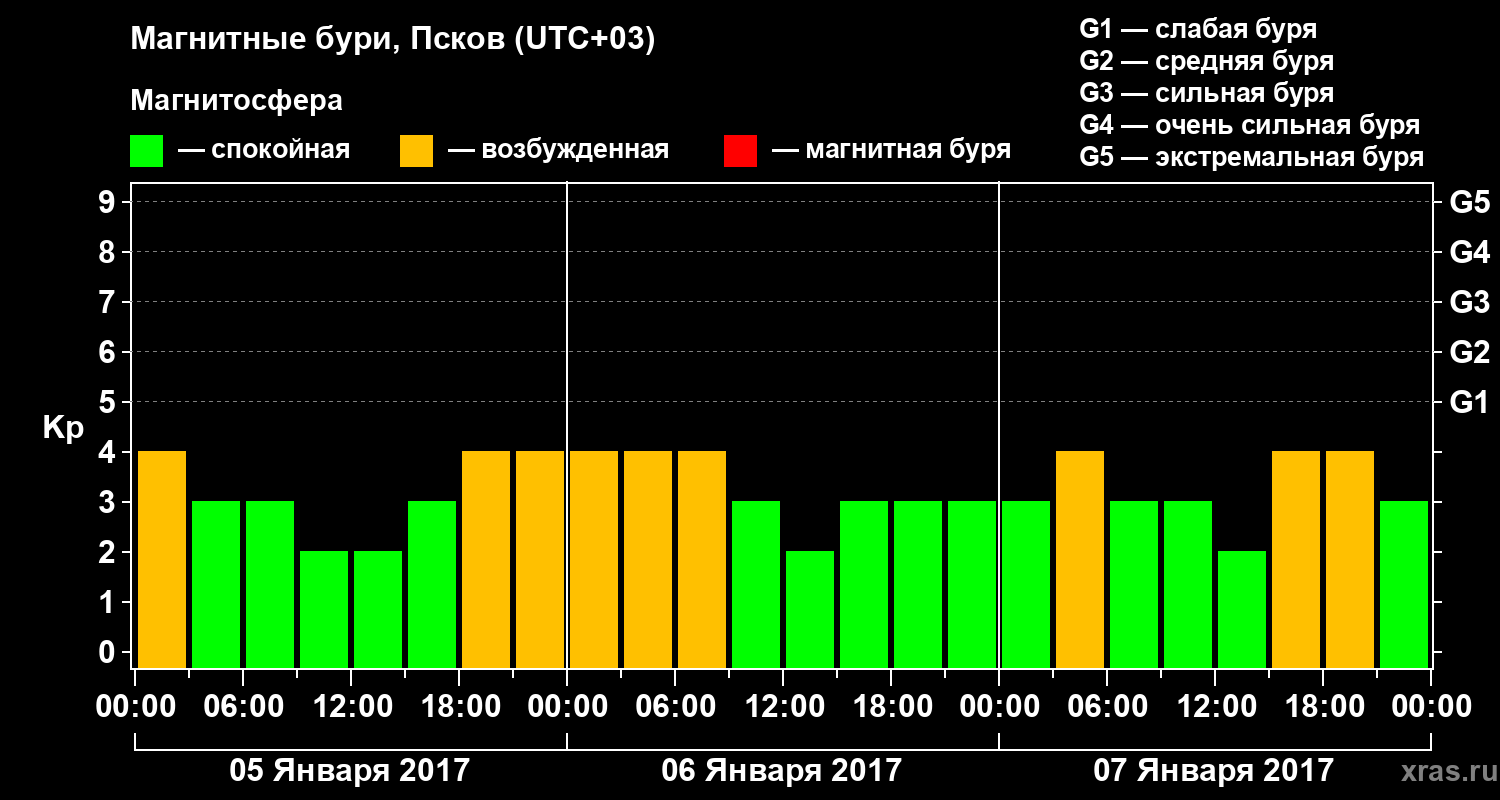Click the orange bar at 03:00 on 07 Января
The height and width of the screenshot is (800, 1500).
1080,559
